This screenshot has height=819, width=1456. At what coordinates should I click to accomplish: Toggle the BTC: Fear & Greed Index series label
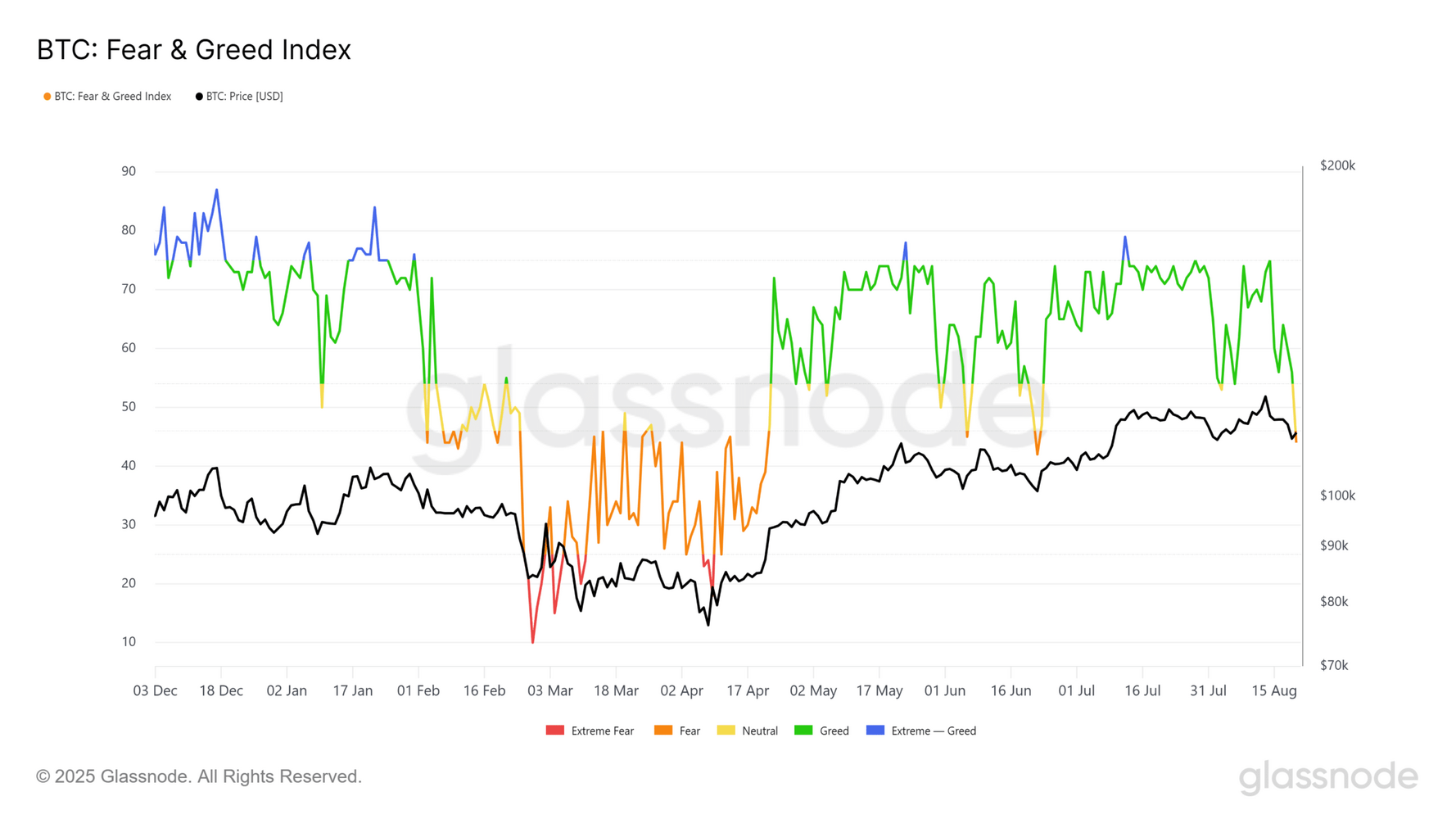[113, 97]
